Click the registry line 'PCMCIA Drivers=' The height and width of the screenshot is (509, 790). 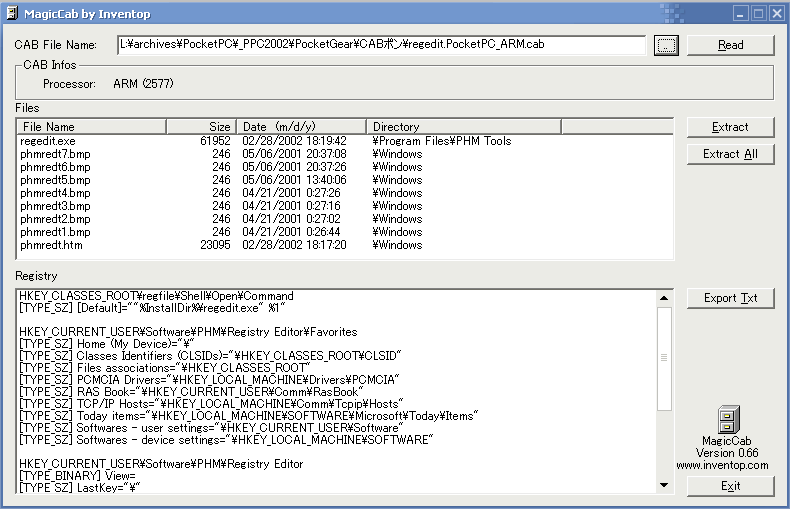pos(209,380)
